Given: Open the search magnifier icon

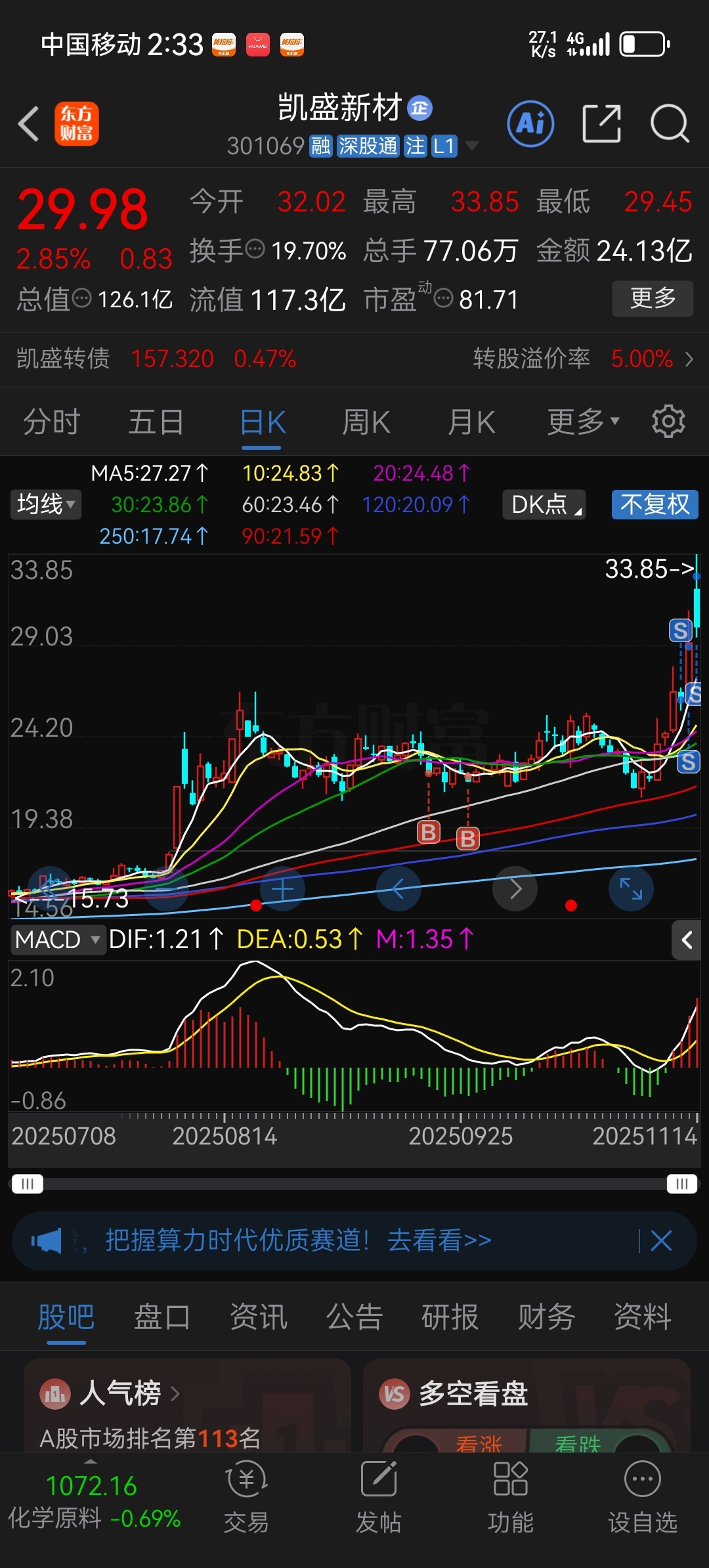Looking at the screenshot, I should 670,123.
